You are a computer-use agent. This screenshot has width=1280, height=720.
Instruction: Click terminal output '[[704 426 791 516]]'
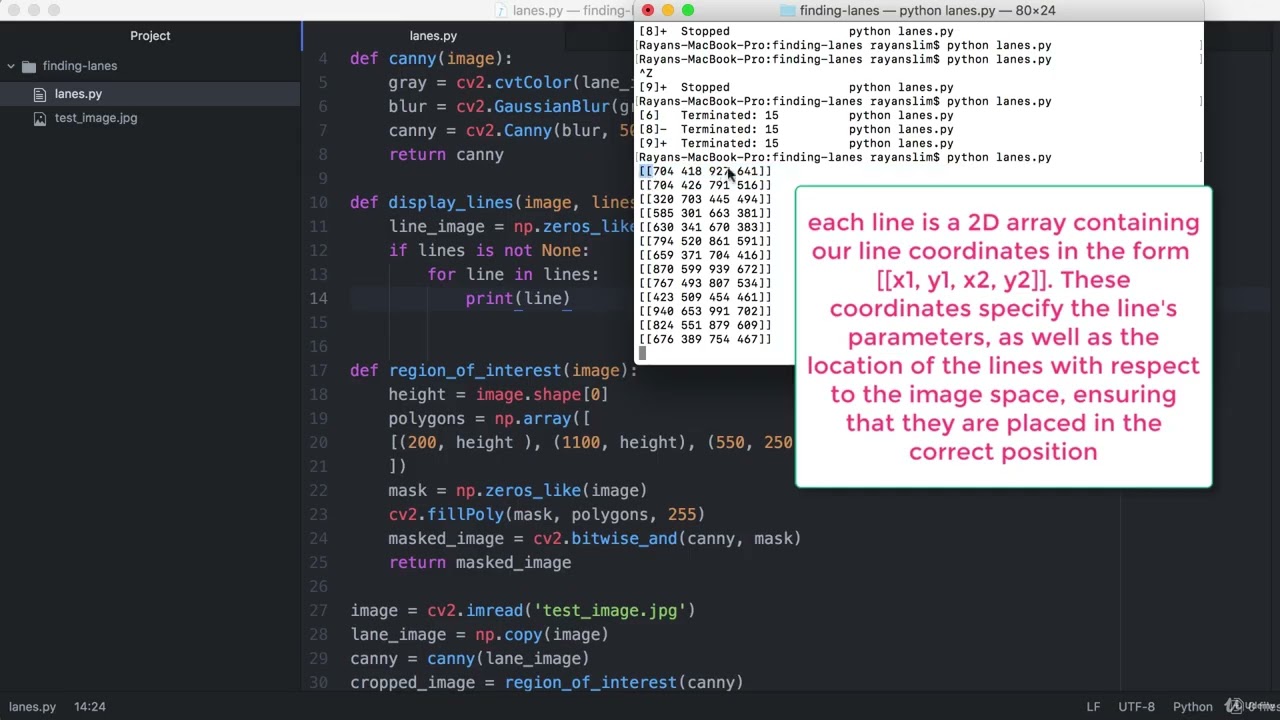click(x=705, y=185)
